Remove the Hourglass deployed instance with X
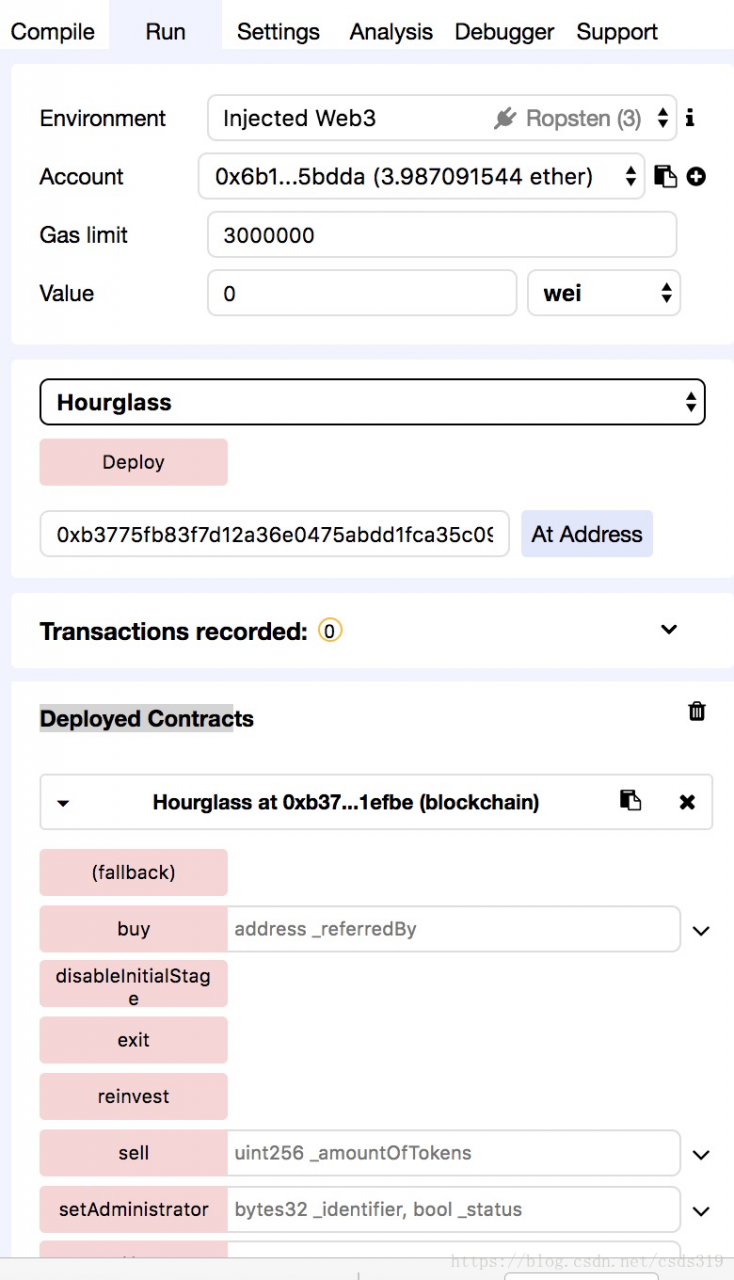Image resolution: width=734 pixels, height=1280 pixels. (687, 802)
